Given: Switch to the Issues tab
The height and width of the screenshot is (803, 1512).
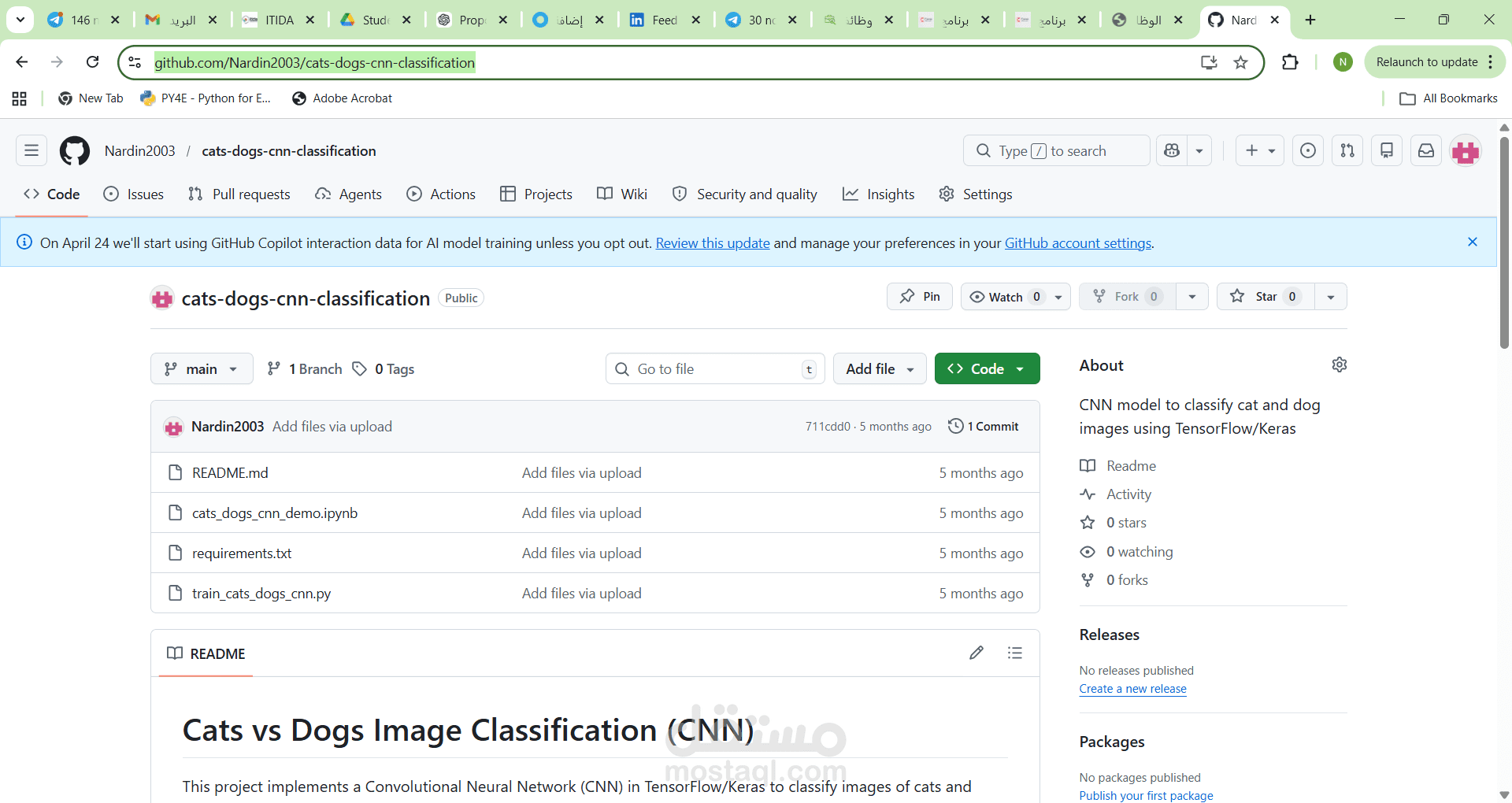Looking at the screenshot, I should pos(134,194).
